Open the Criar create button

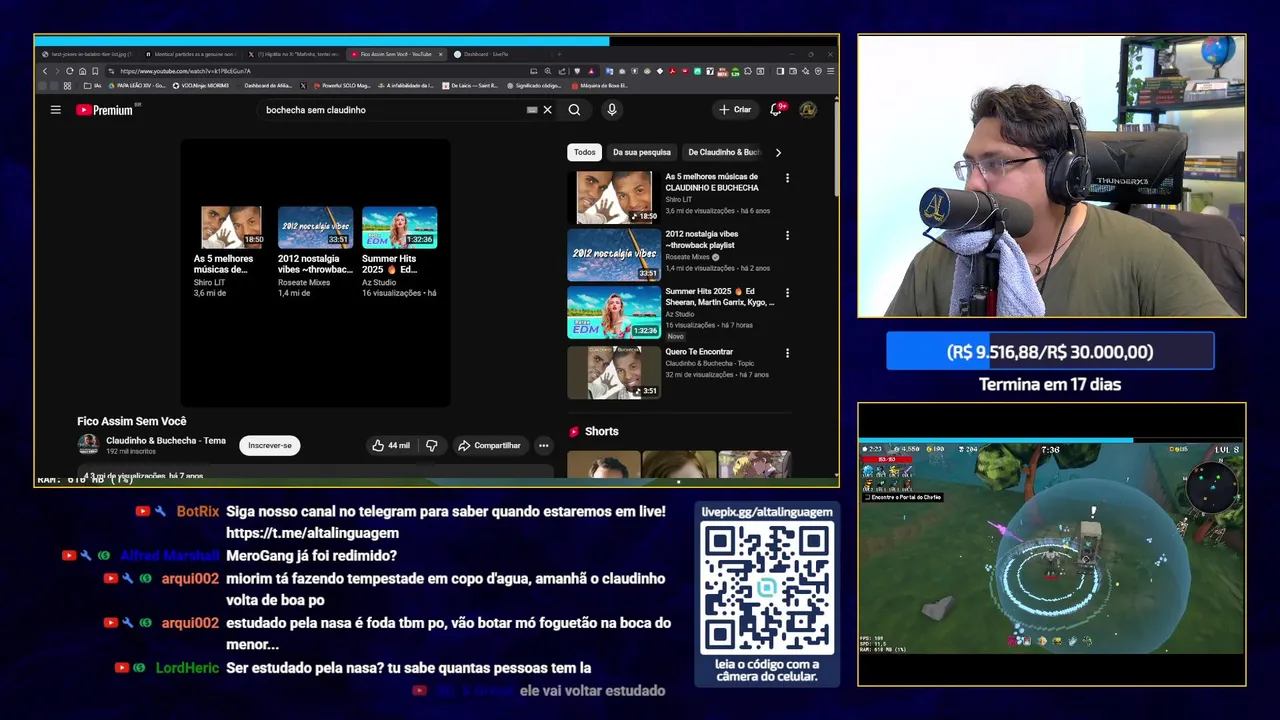735,110
